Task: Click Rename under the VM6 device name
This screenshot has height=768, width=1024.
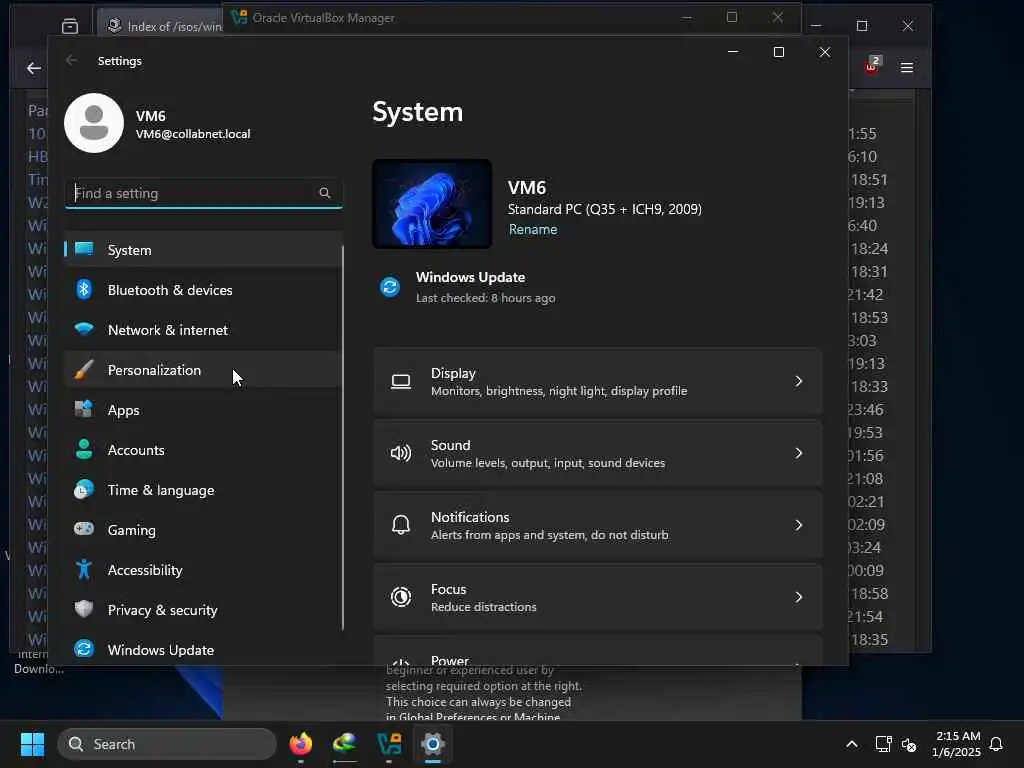Action: click(x=533, y=229)
